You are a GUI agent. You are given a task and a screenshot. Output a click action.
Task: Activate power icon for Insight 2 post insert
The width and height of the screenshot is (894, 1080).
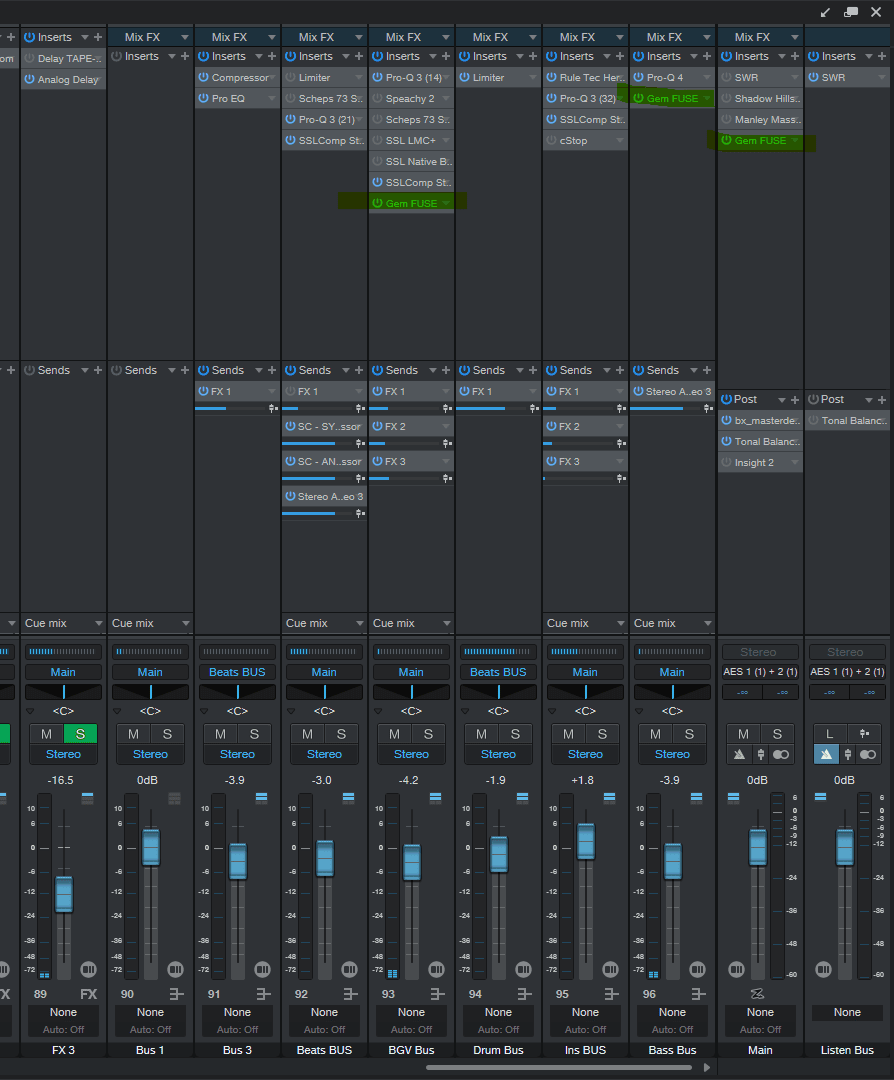point(727,463)
